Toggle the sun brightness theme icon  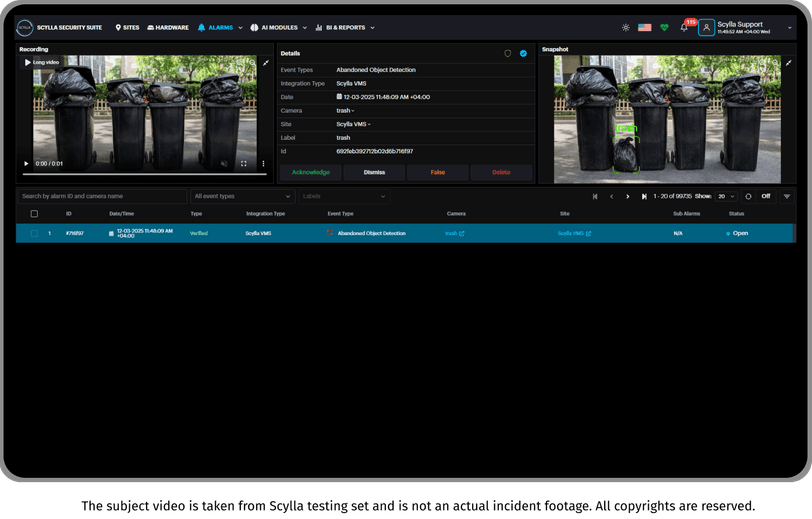[626, 27]
